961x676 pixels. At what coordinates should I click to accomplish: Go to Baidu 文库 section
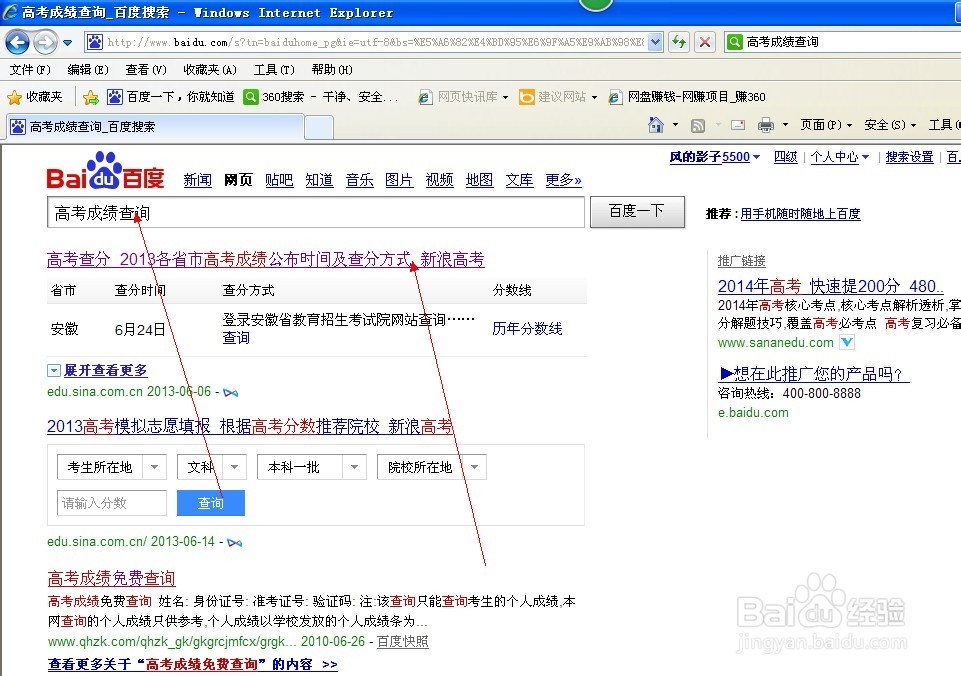pos(519,180)
